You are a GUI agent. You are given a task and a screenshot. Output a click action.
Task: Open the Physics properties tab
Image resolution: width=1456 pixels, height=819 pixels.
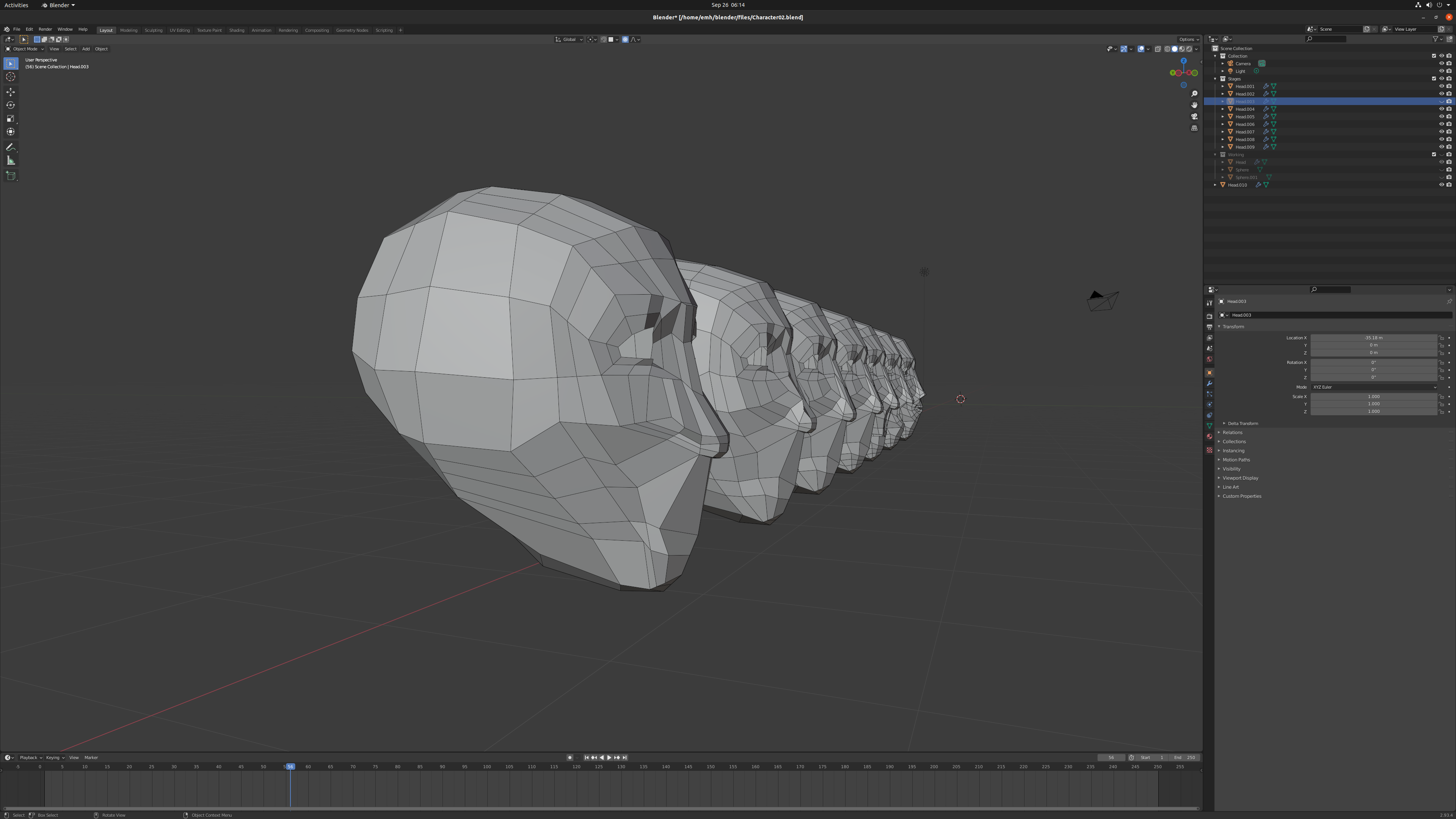tap(1210, 405)
